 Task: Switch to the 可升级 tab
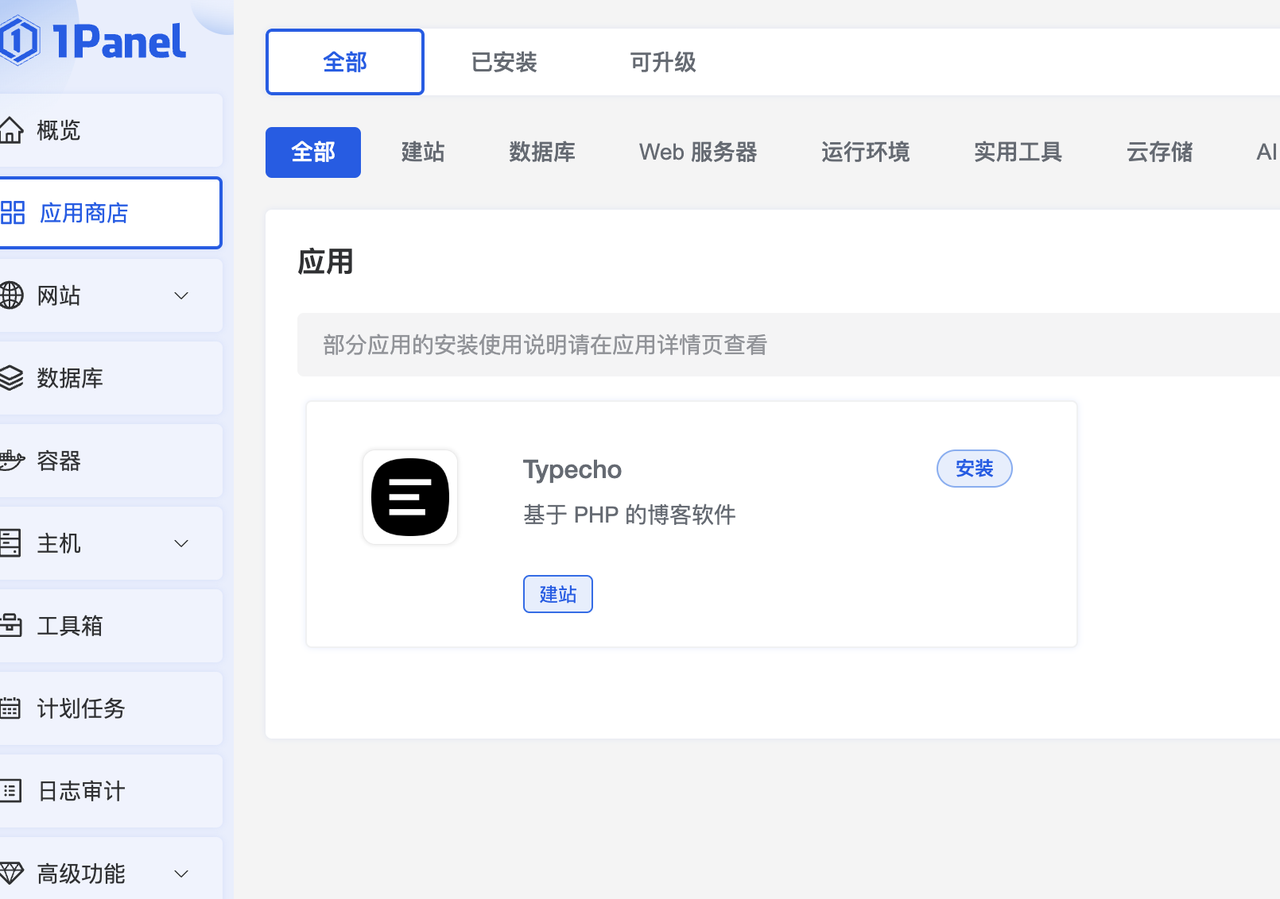[662, 62]
